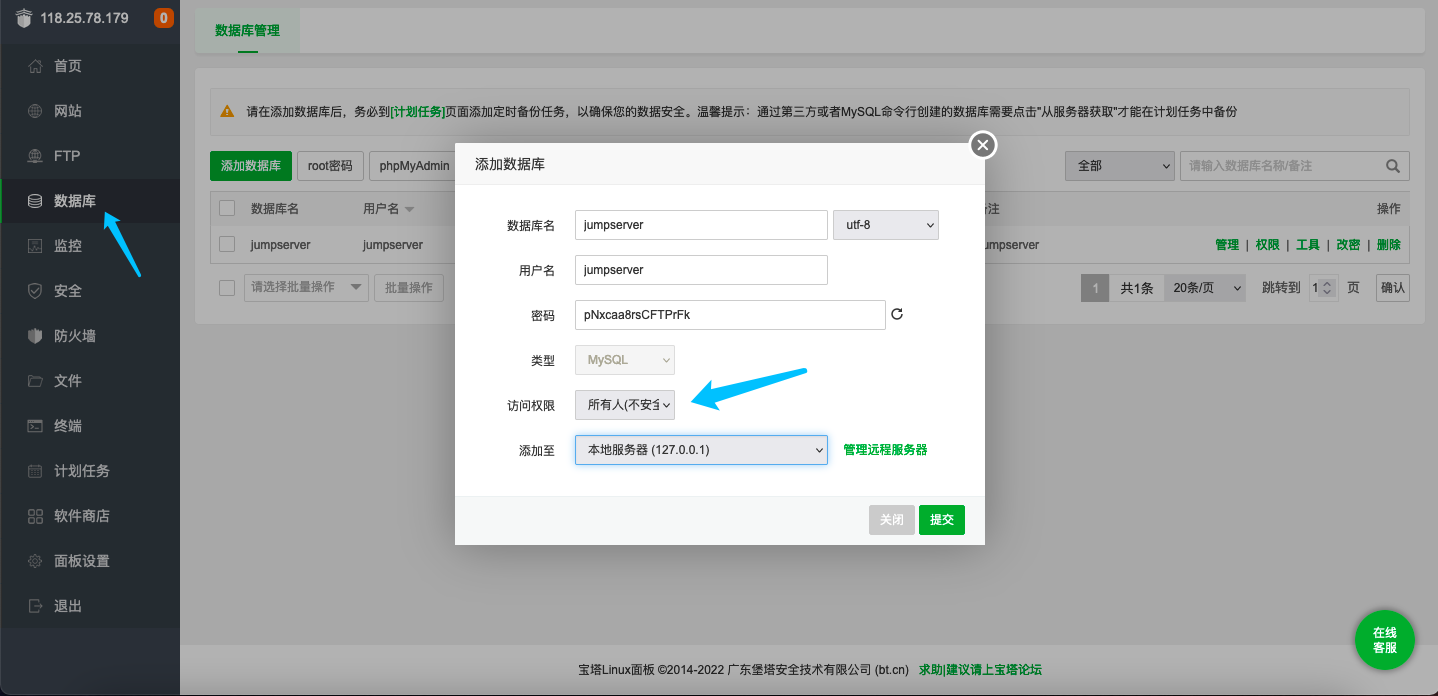Click the warning triangle icon in the notice
This screenshot has height=696, width=1438.
(x=227, y=112)
